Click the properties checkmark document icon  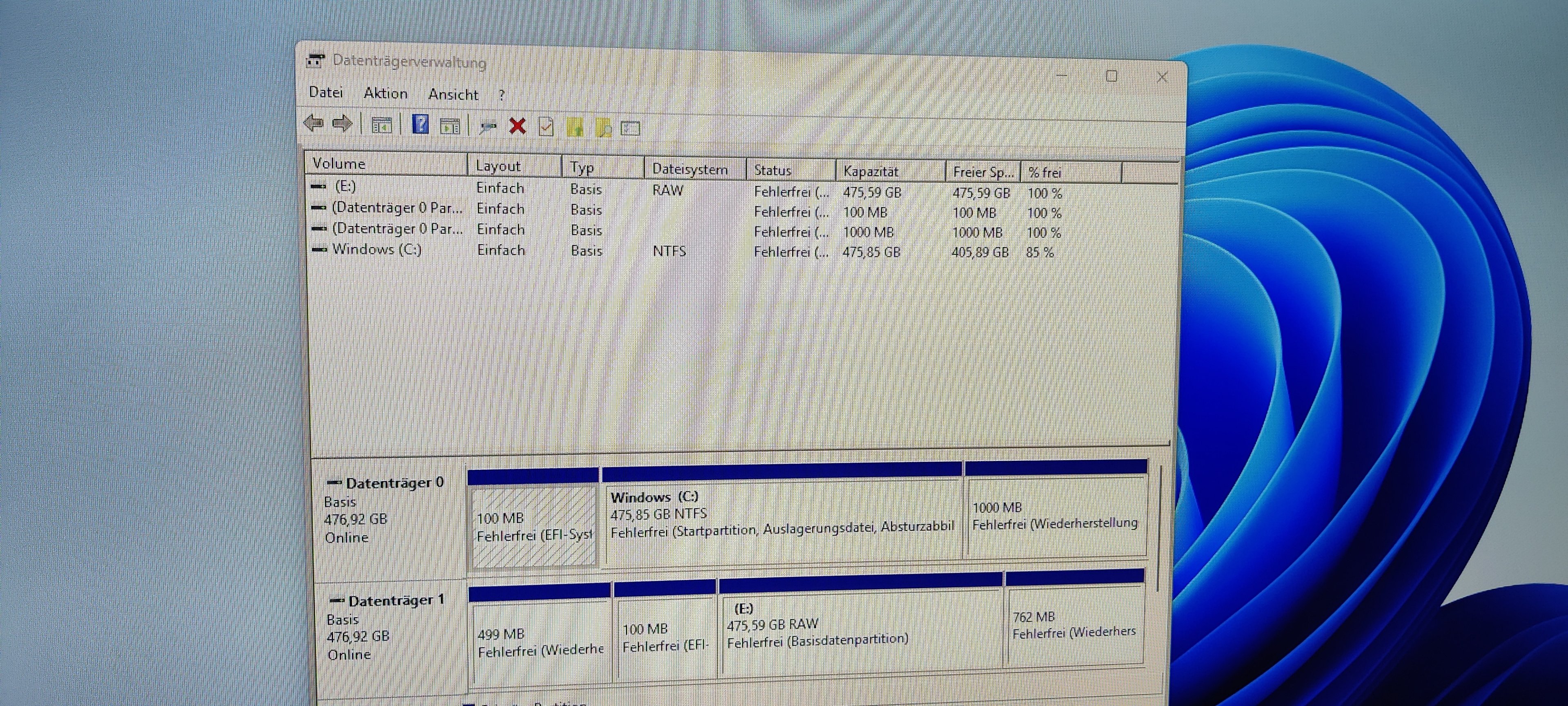[546, 127]
